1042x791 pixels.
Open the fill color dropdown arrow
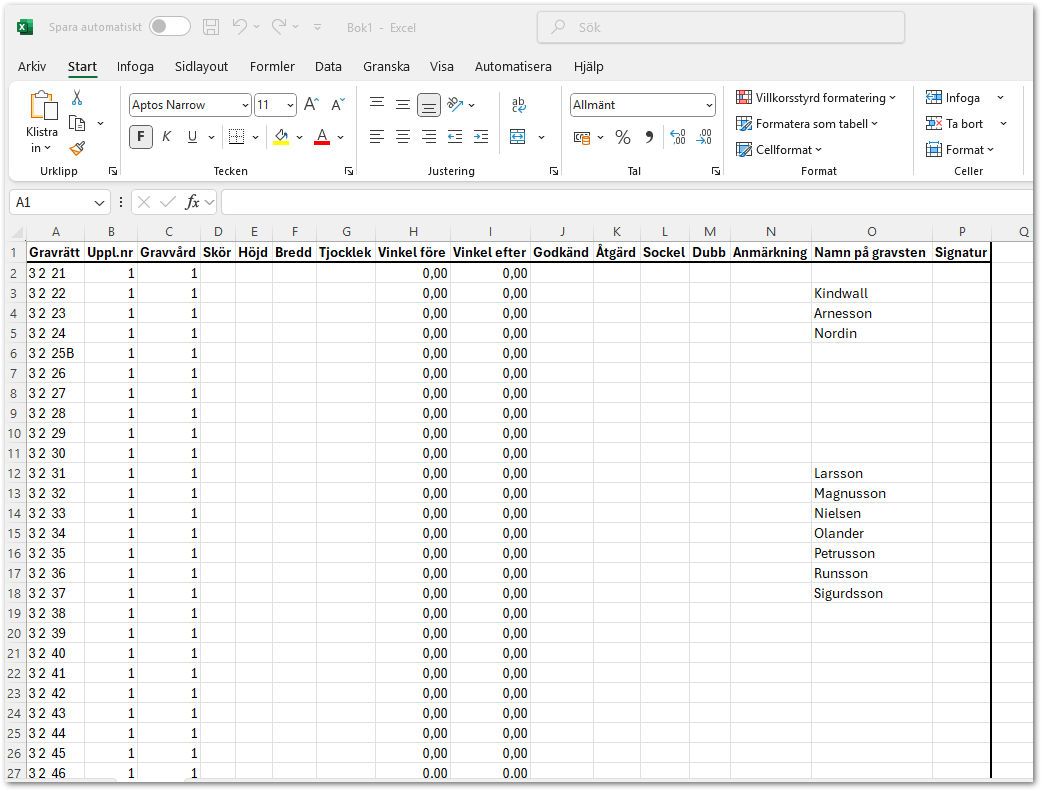click(x=300, y=138)
